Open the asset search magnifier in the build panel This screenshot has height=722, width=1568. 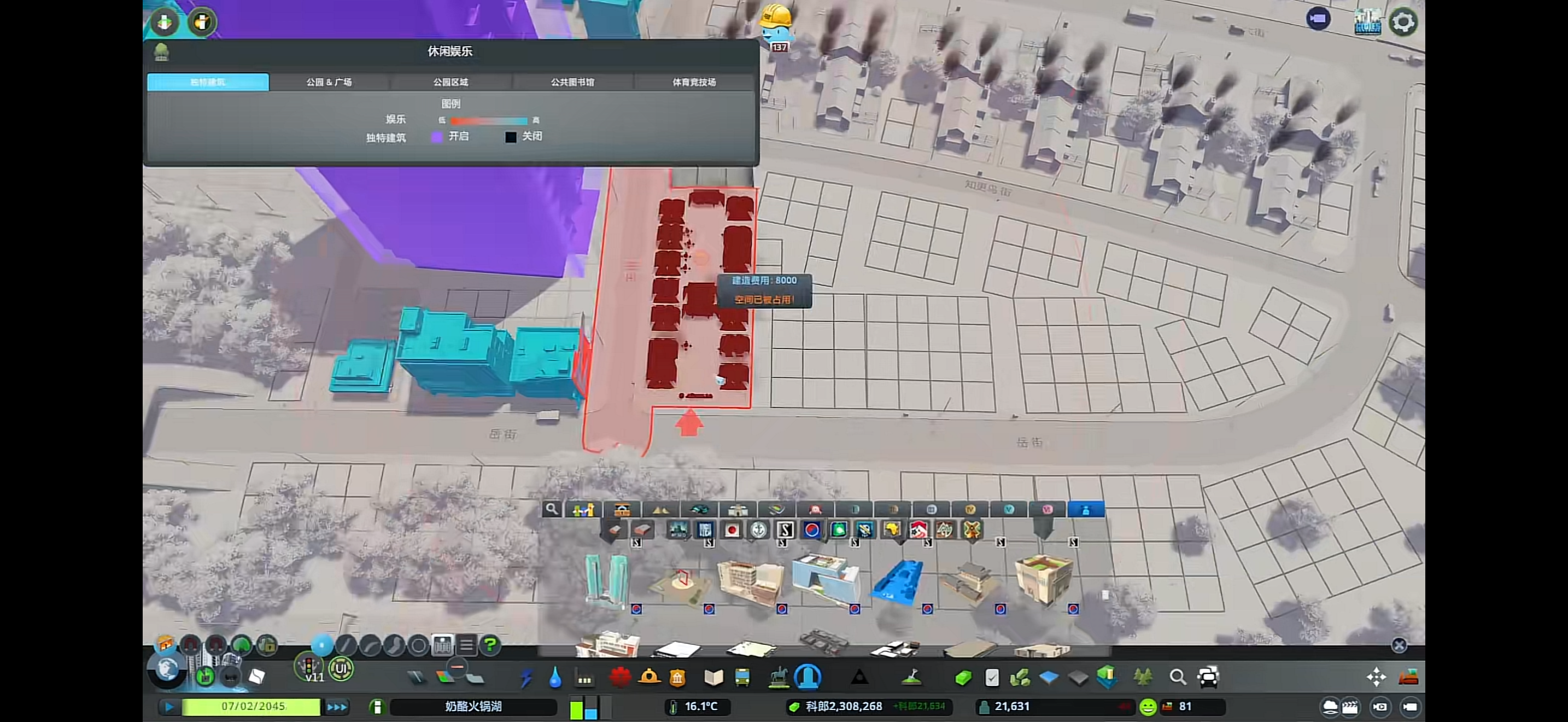click(552, 509)
